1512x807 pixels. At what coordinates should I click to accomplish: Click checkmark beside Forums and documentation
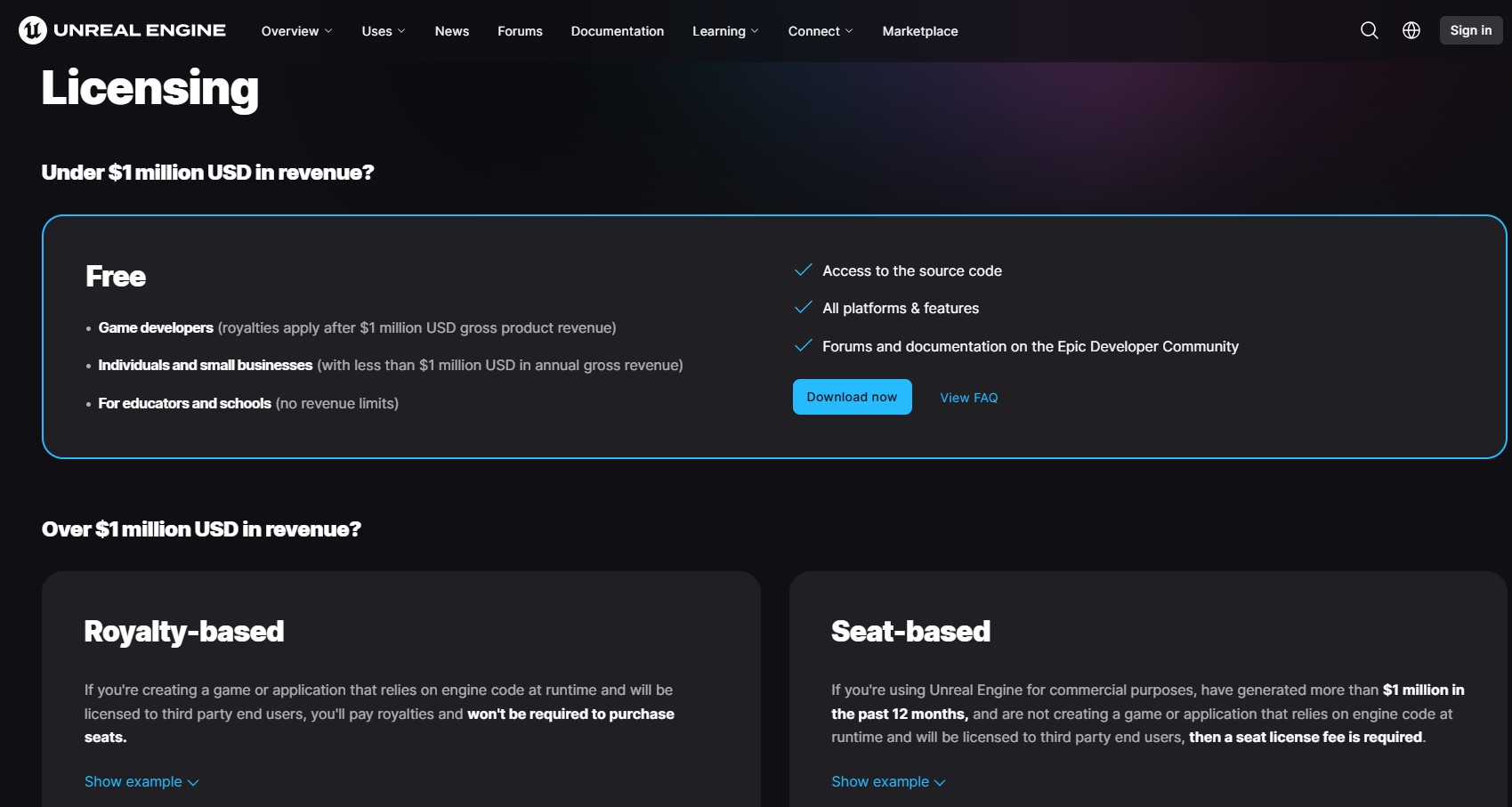coord(803,345)
